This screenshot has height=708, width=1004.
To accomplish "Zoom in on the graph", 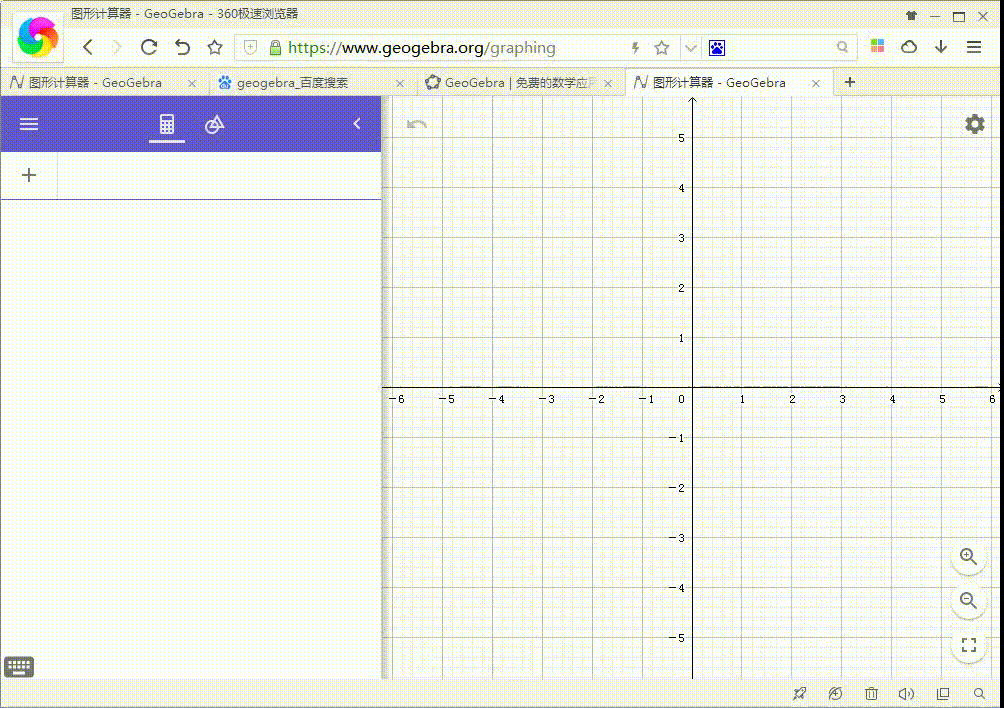I will tap(968, 557).
